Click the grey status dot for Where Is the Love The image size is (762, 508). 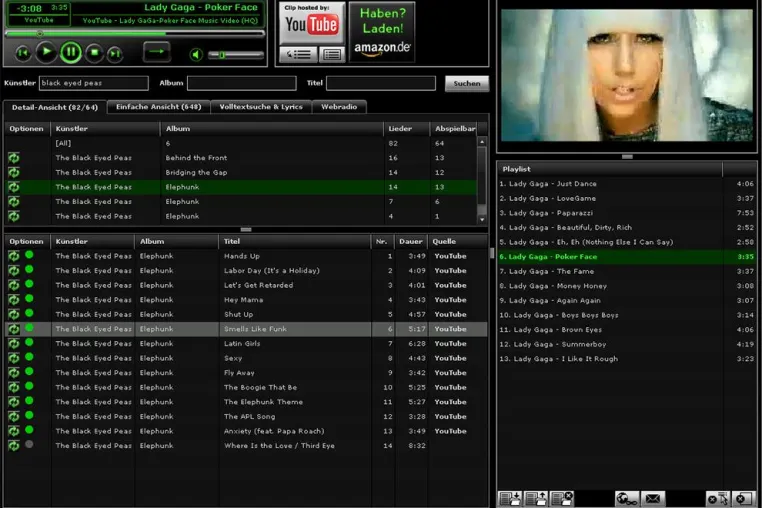tap(29, 444)
